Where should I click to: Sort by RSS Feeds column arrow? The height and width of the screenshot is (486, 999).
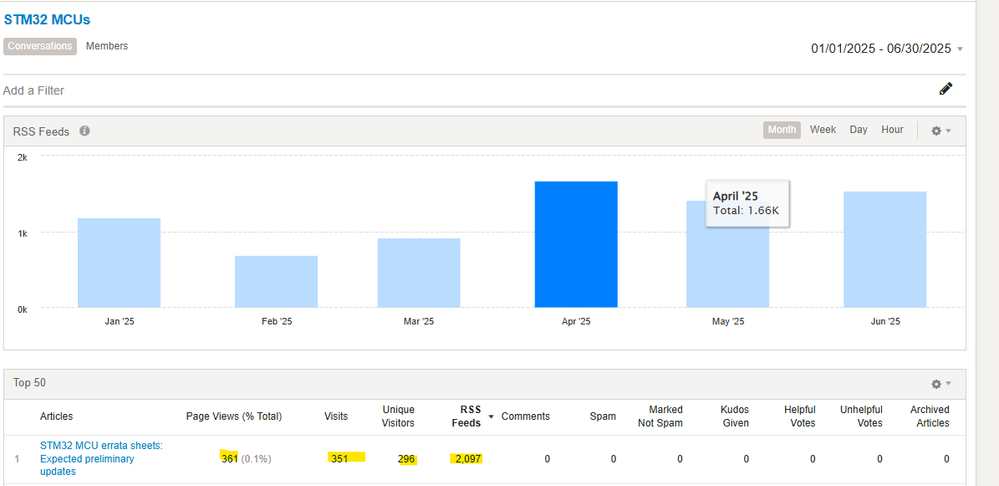click(x=491, y=417)
